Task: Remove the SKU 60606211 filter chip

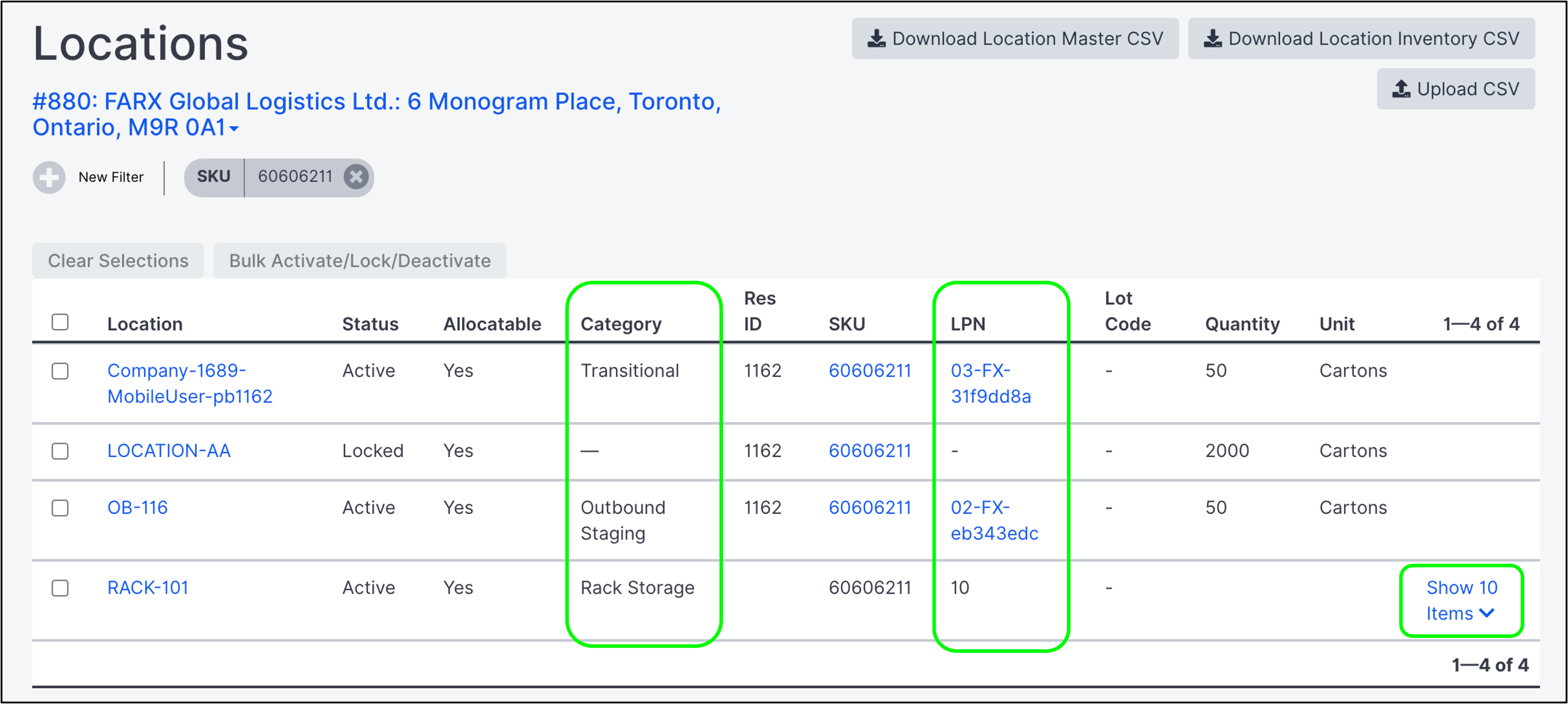Action: click(356, 177)
